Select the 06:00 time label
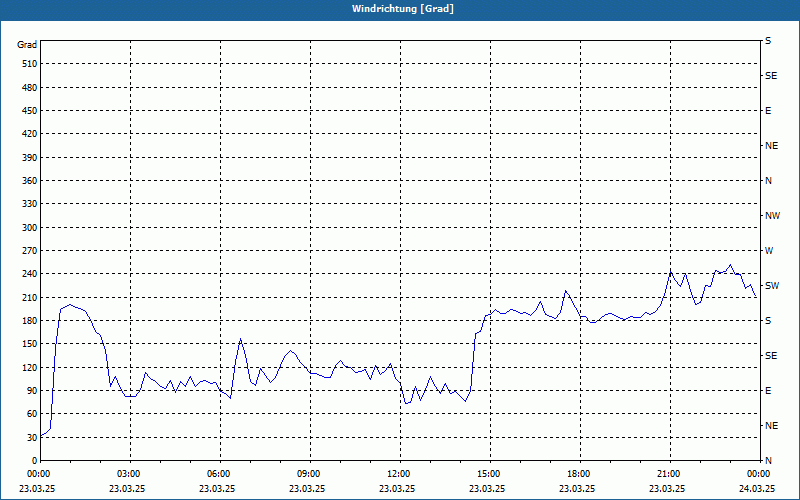 [220, 473]
